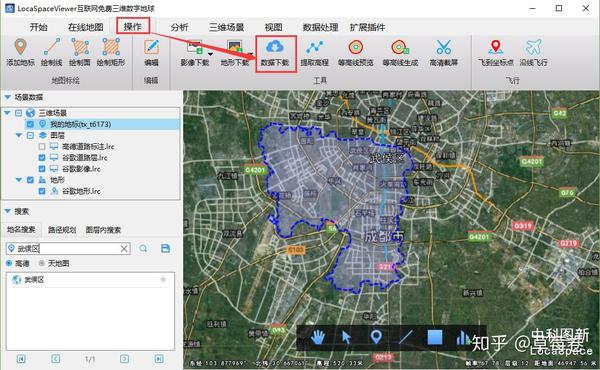Open the 影像下载 dropdown arrow

[210, 54]
